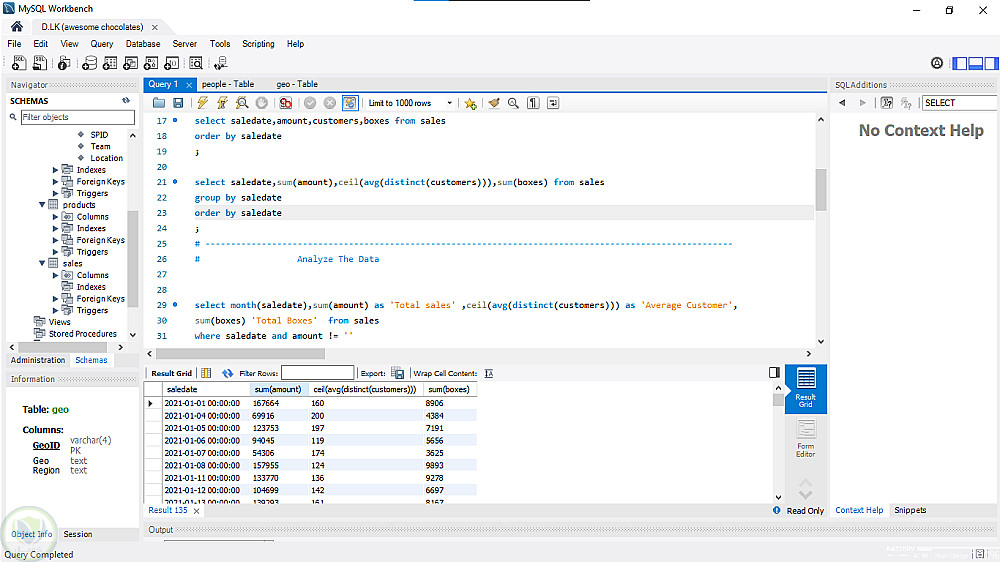This screenshot has height=562, width=1000.
Task: Toggle autocommit mode in the query toolbar
Action: [x=350, y=103]
